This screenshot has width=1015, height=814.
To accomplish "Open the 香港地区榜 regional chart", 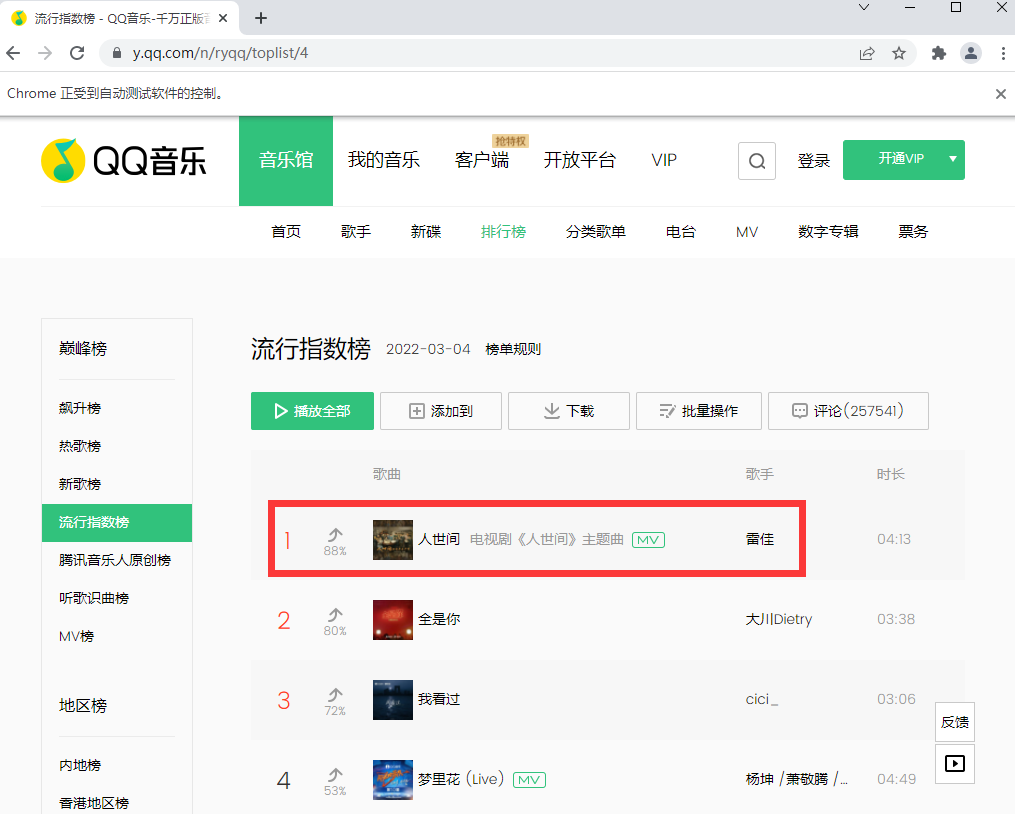I will tap(94, 803).
